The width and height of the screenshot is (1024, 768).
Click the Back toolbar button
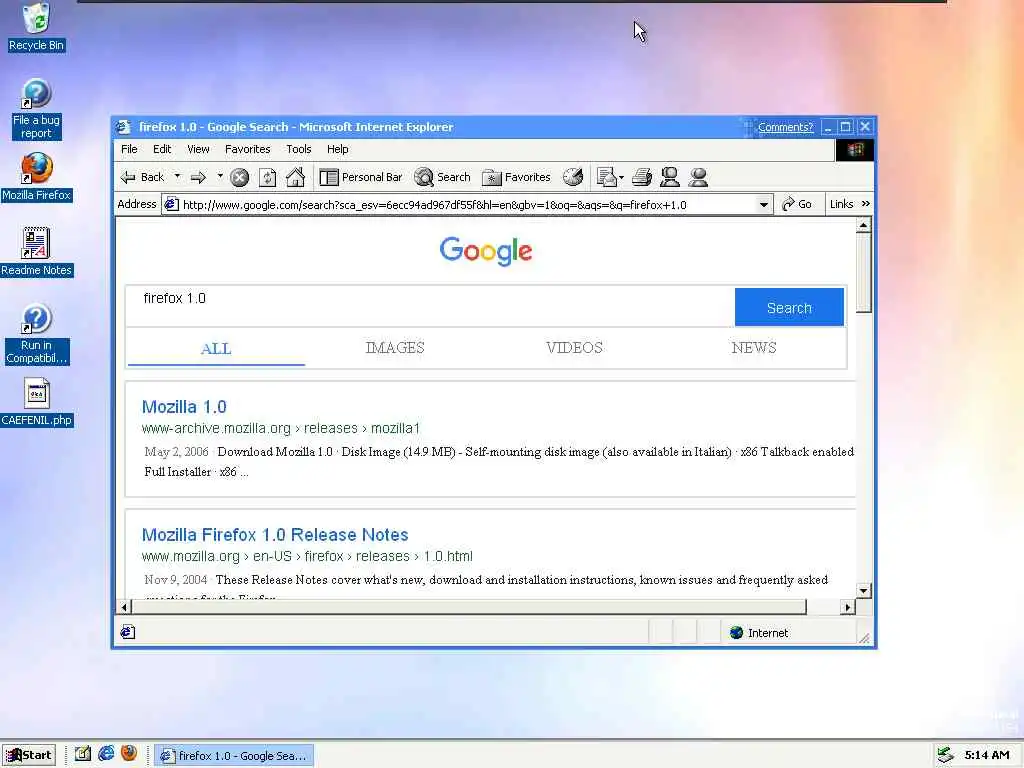pyautogui.click(x=142, y=177)
